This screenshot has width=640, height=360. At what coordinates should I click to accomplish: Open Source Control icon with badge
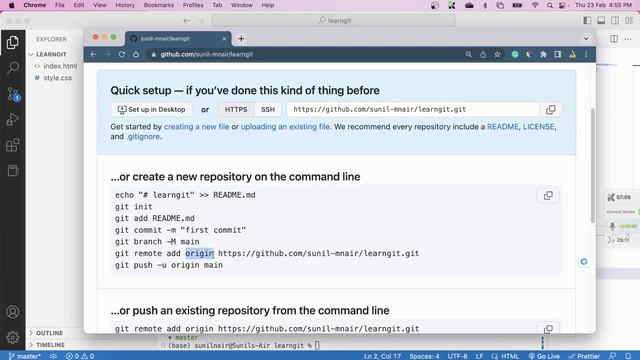coord(13,94)
